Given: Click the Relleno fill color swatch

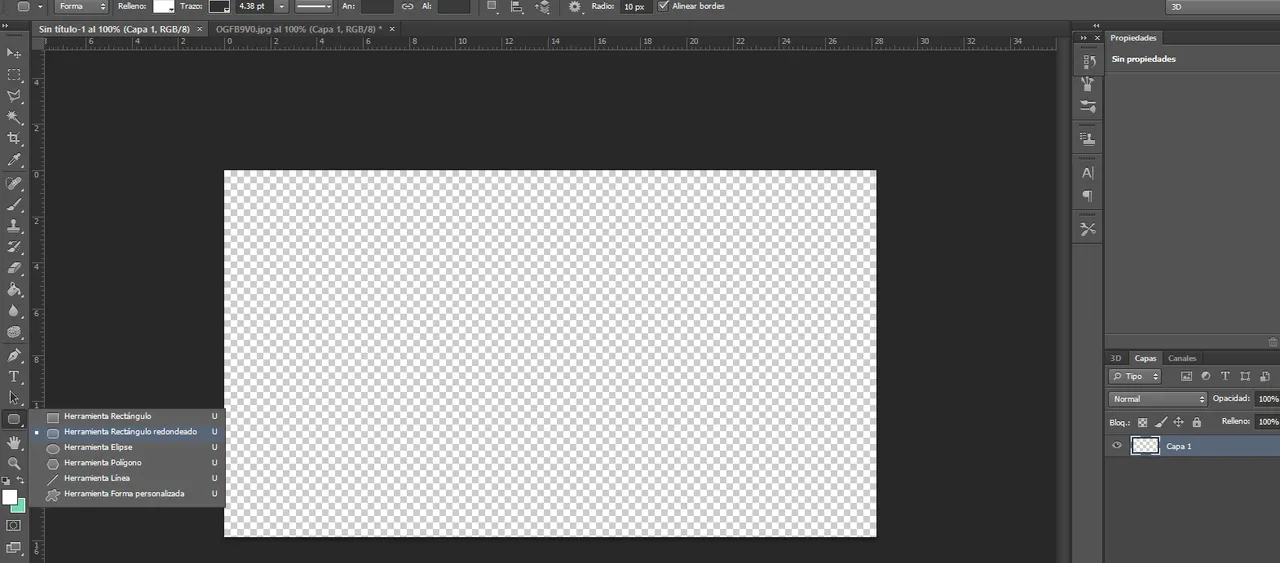Looking at the screenshot, I should 163,6.
